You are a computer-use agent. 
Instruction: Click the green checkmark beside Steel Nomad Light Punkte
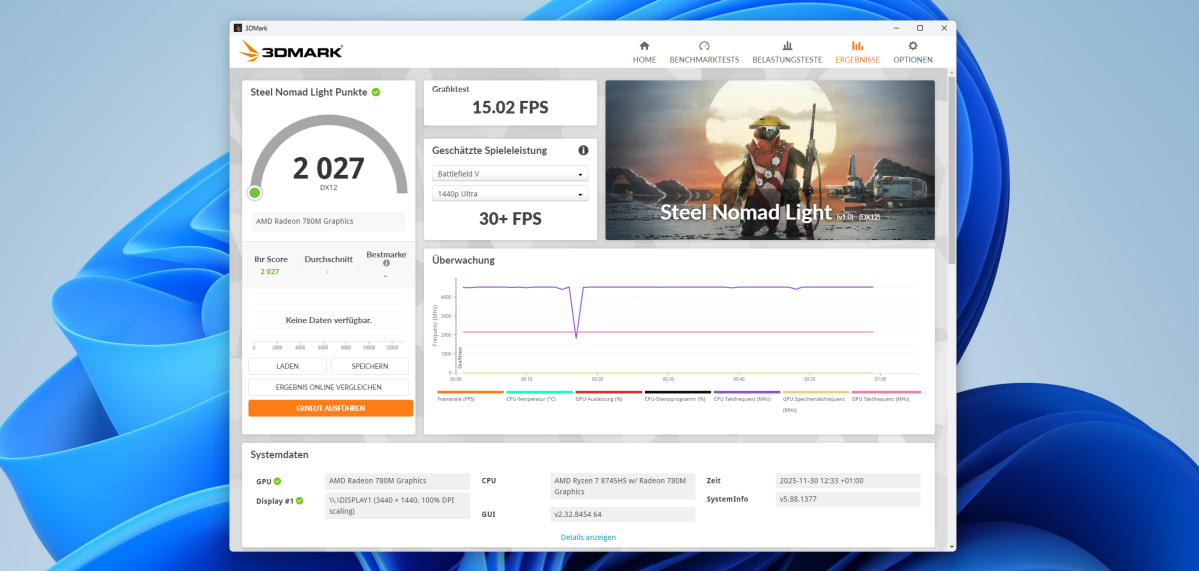[x=376, y=92]
